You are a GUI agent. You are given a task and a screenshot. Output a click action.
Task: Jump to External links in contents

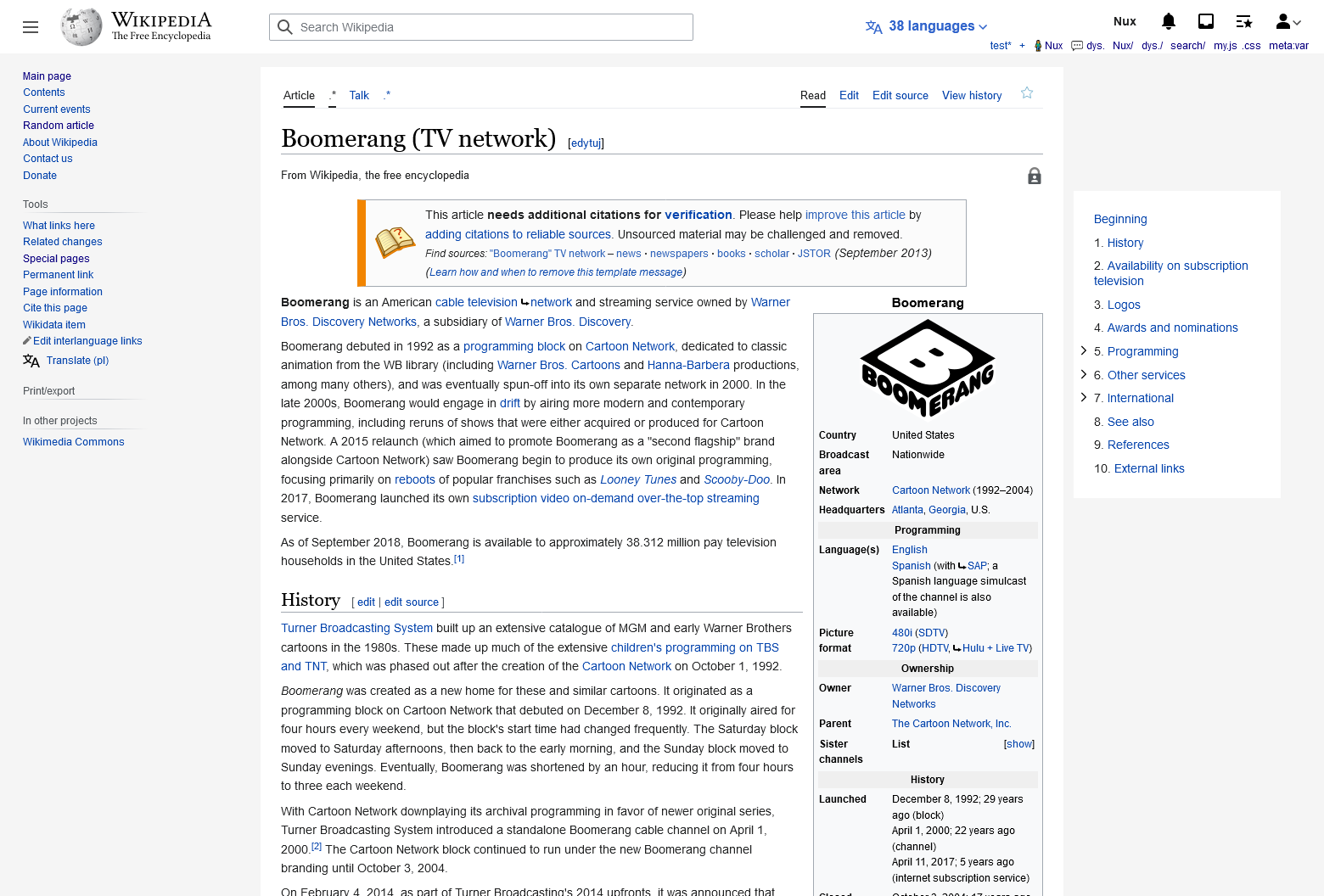click(x=1149, y=468)
